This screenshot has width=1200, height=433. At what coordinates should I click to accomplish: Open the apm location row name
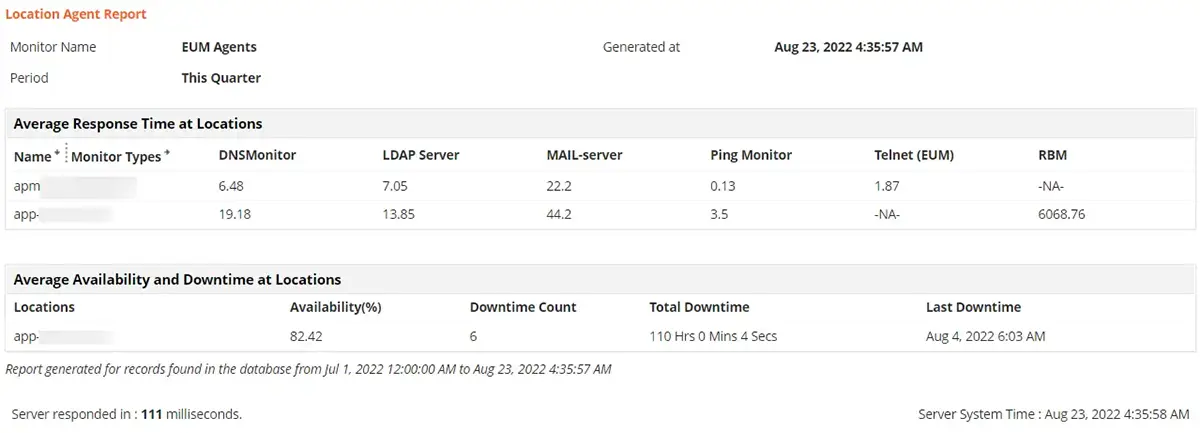[x=26, y=185]
